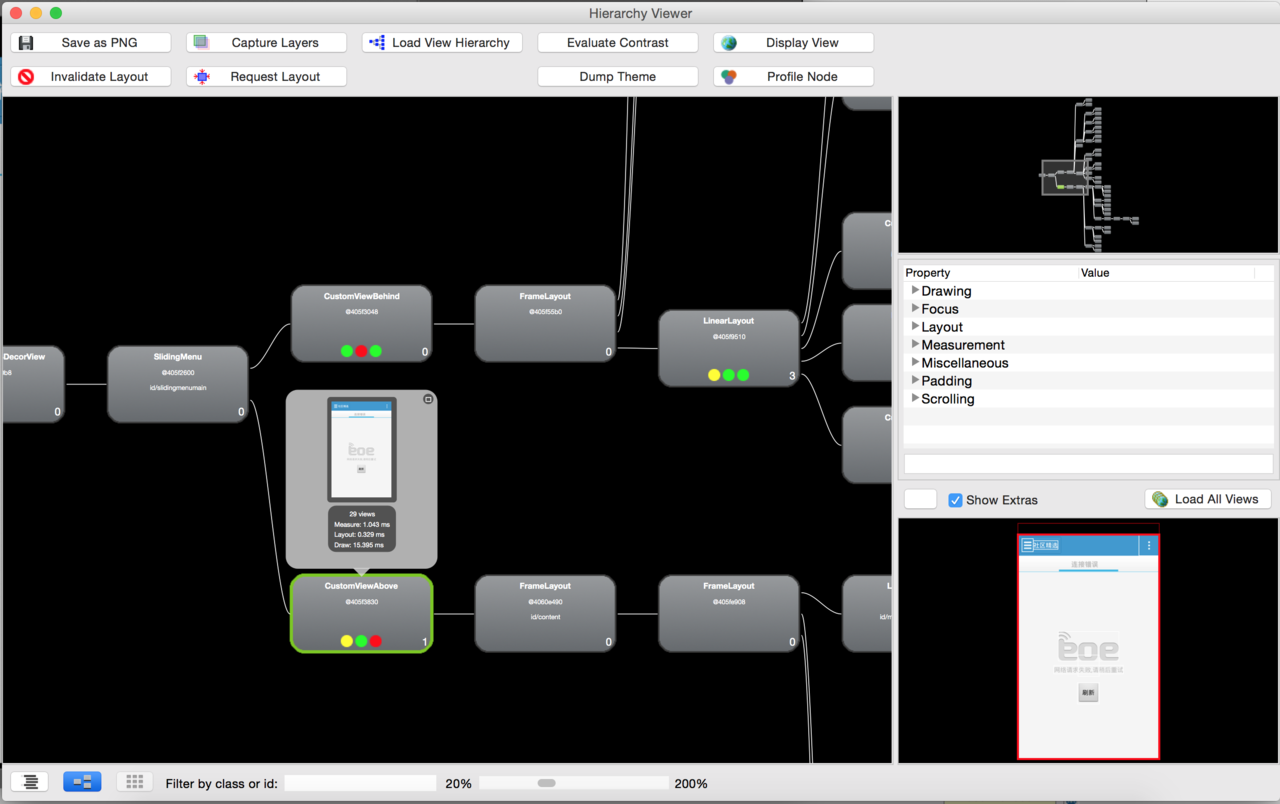This screenshot has height=804, width=1280.
Task: Click the node preview thumbnail in popup
Action: [x=362, y=449]
